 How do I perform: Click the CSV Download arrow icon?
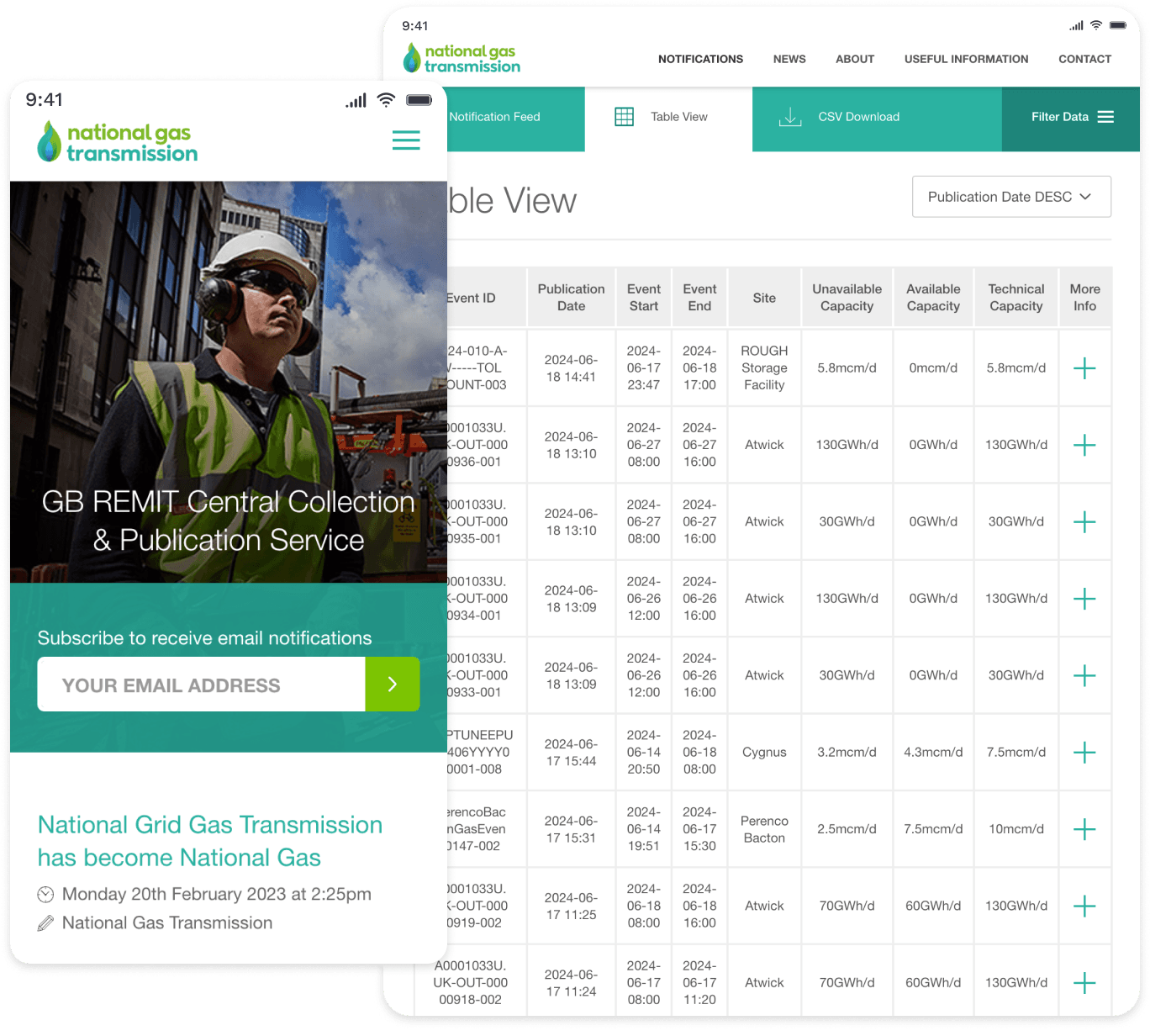[x=790, y=117]
